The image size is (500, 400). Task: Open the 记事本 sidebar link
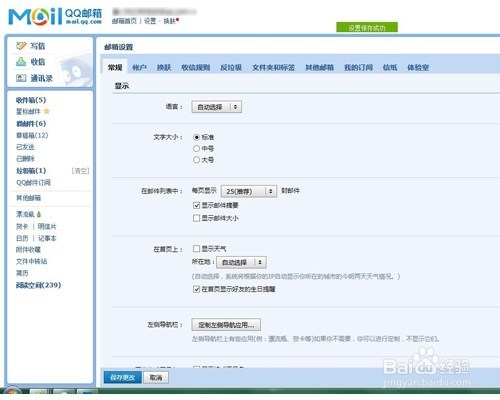(x=47, y=238)
